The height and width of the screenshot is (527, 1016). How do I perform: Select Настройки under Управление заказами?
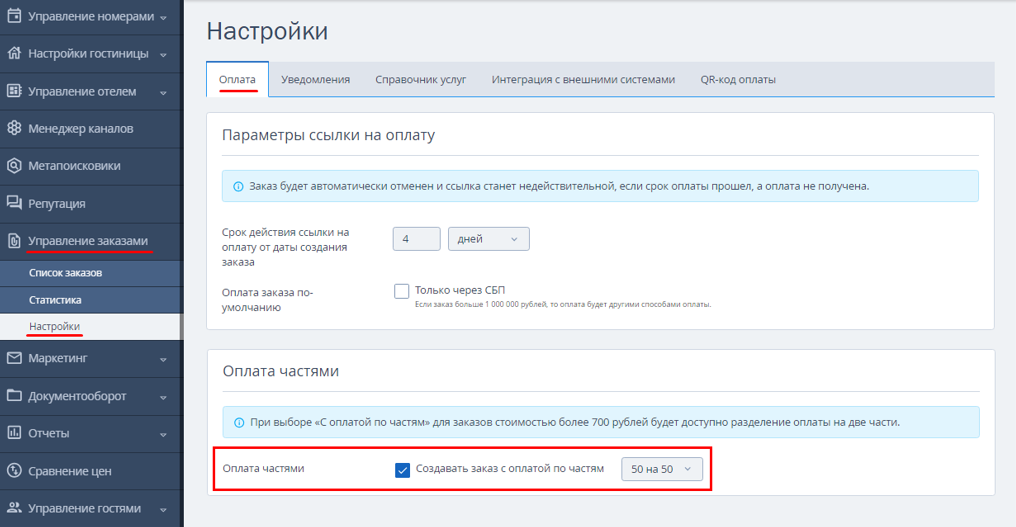tap(91, 327)
